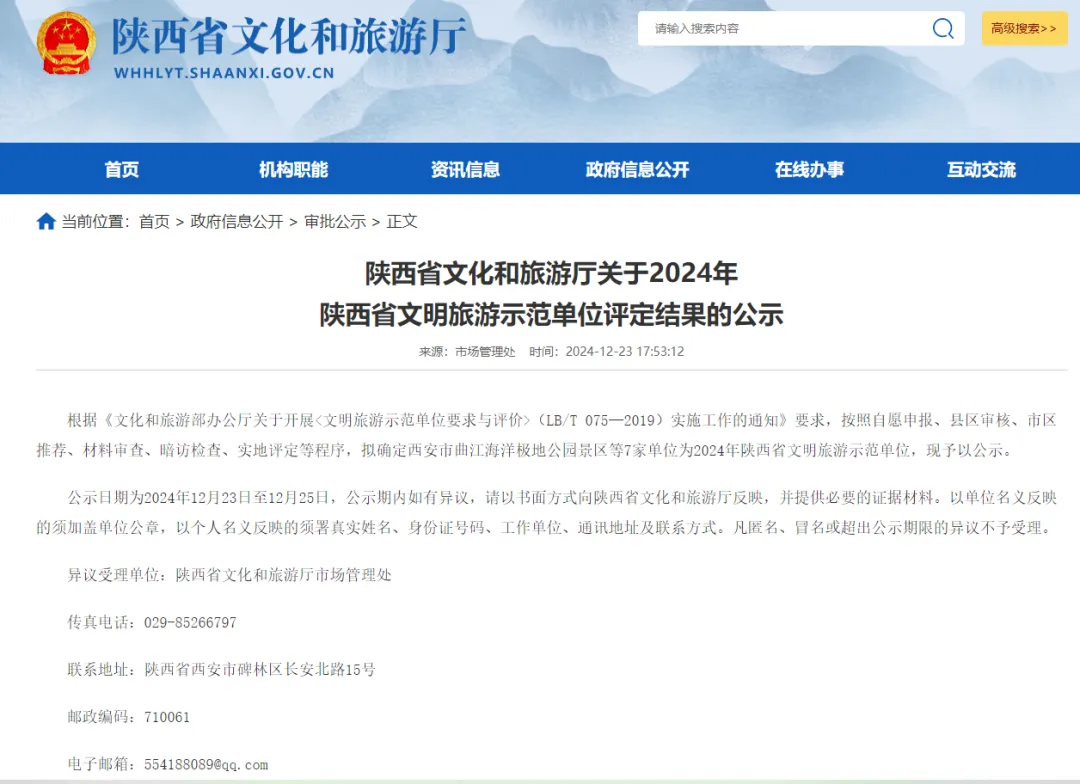Click the address 陕西省西安市碑林区长安北路15号

(260, 670)
